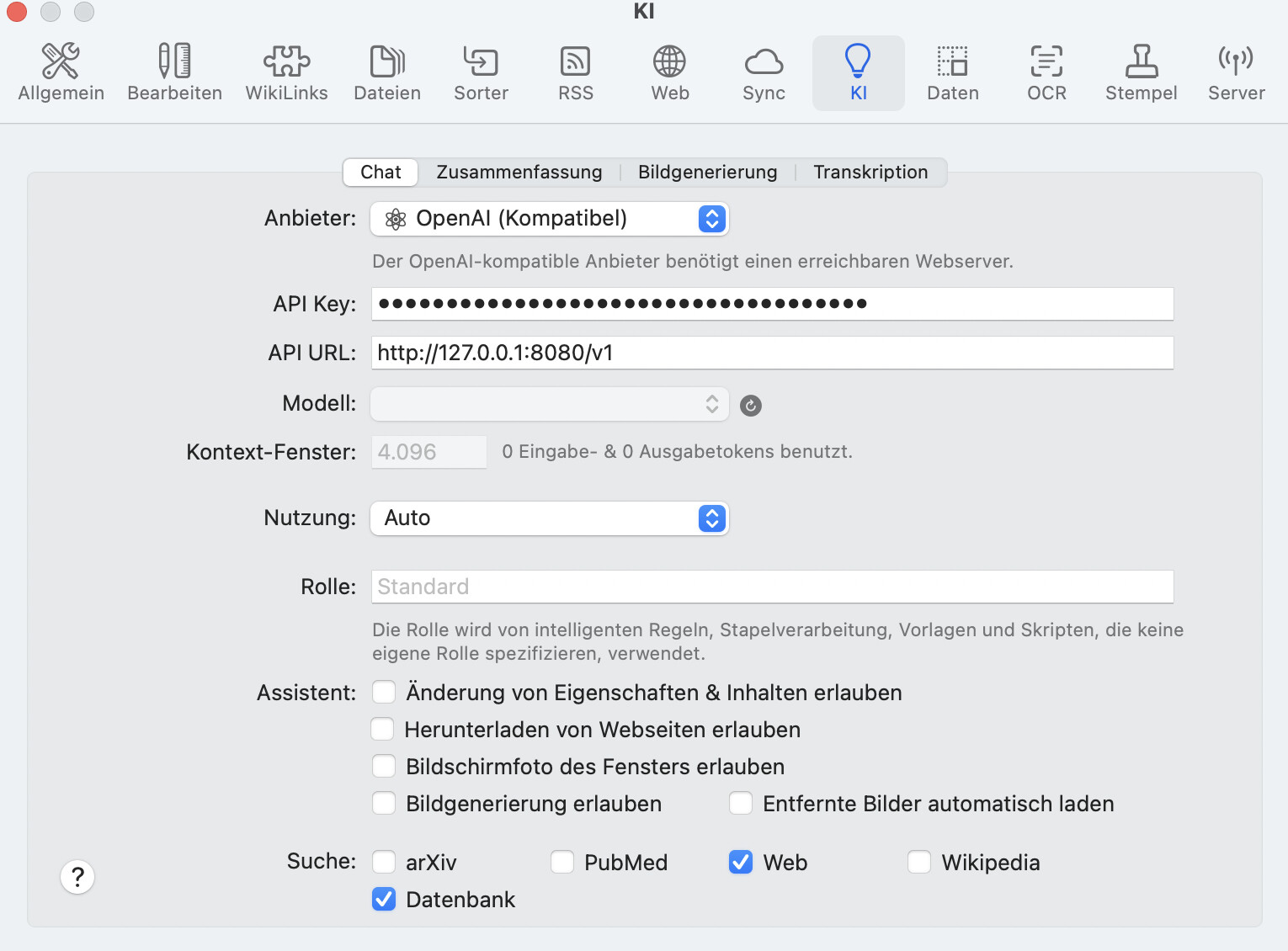The height and width of the screenshot is (951, 1288).
Task: Allow Herunterladen von Webseiten
Action: (x=383, y=729)
